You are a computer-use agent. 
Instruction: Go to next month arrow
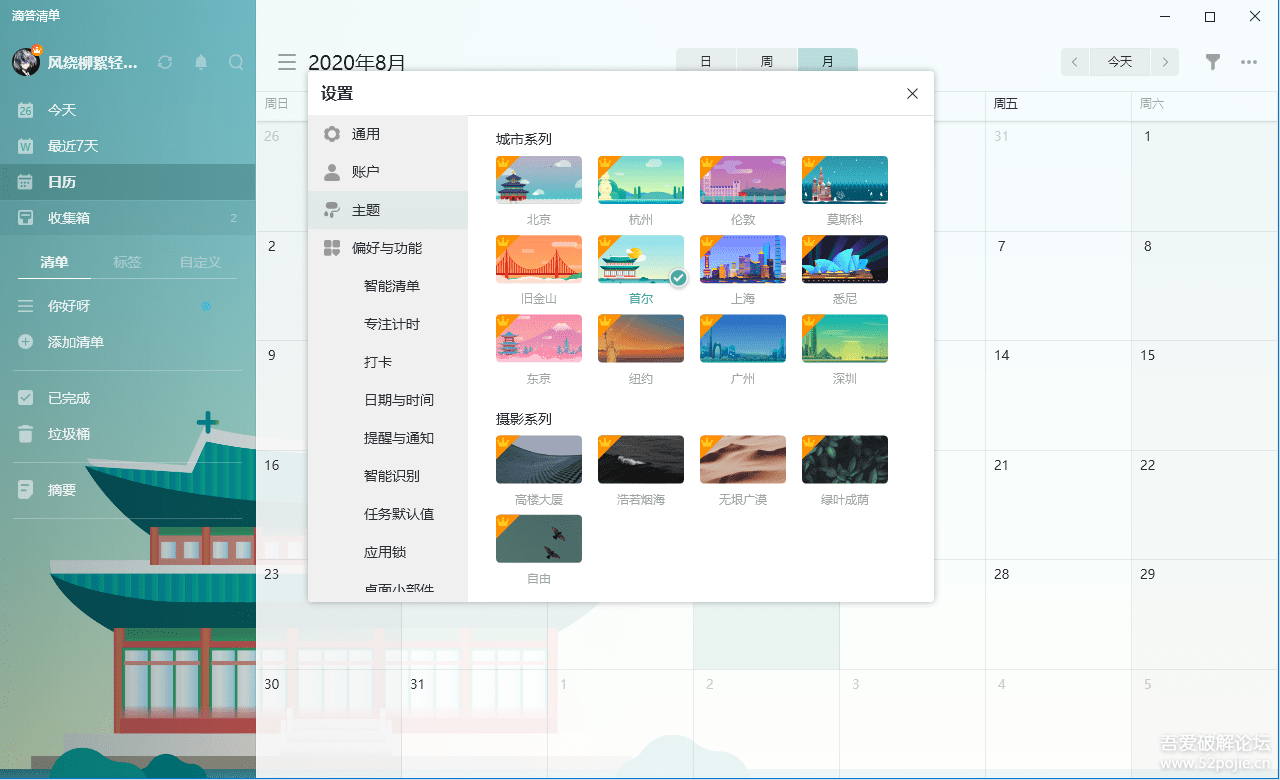click(x=1164, y=62)
